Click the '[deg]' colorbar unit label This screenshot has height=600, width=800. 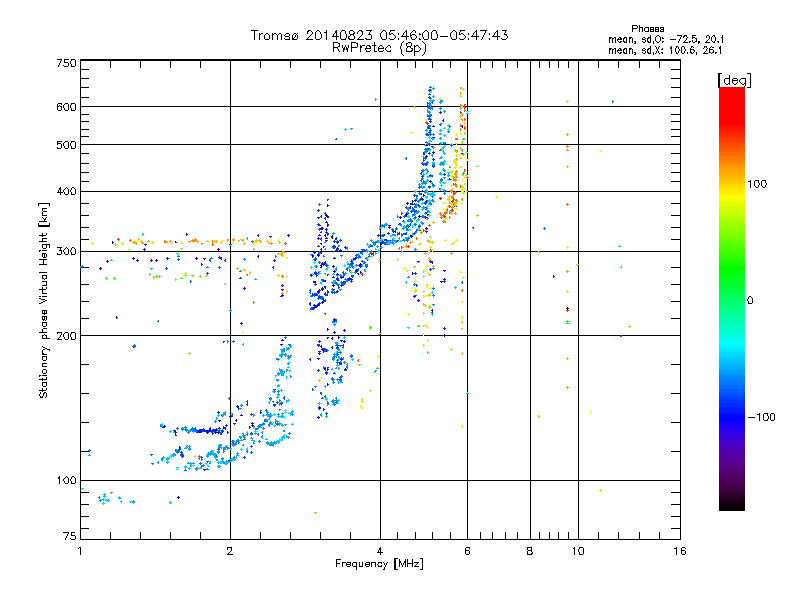(734, 80)
